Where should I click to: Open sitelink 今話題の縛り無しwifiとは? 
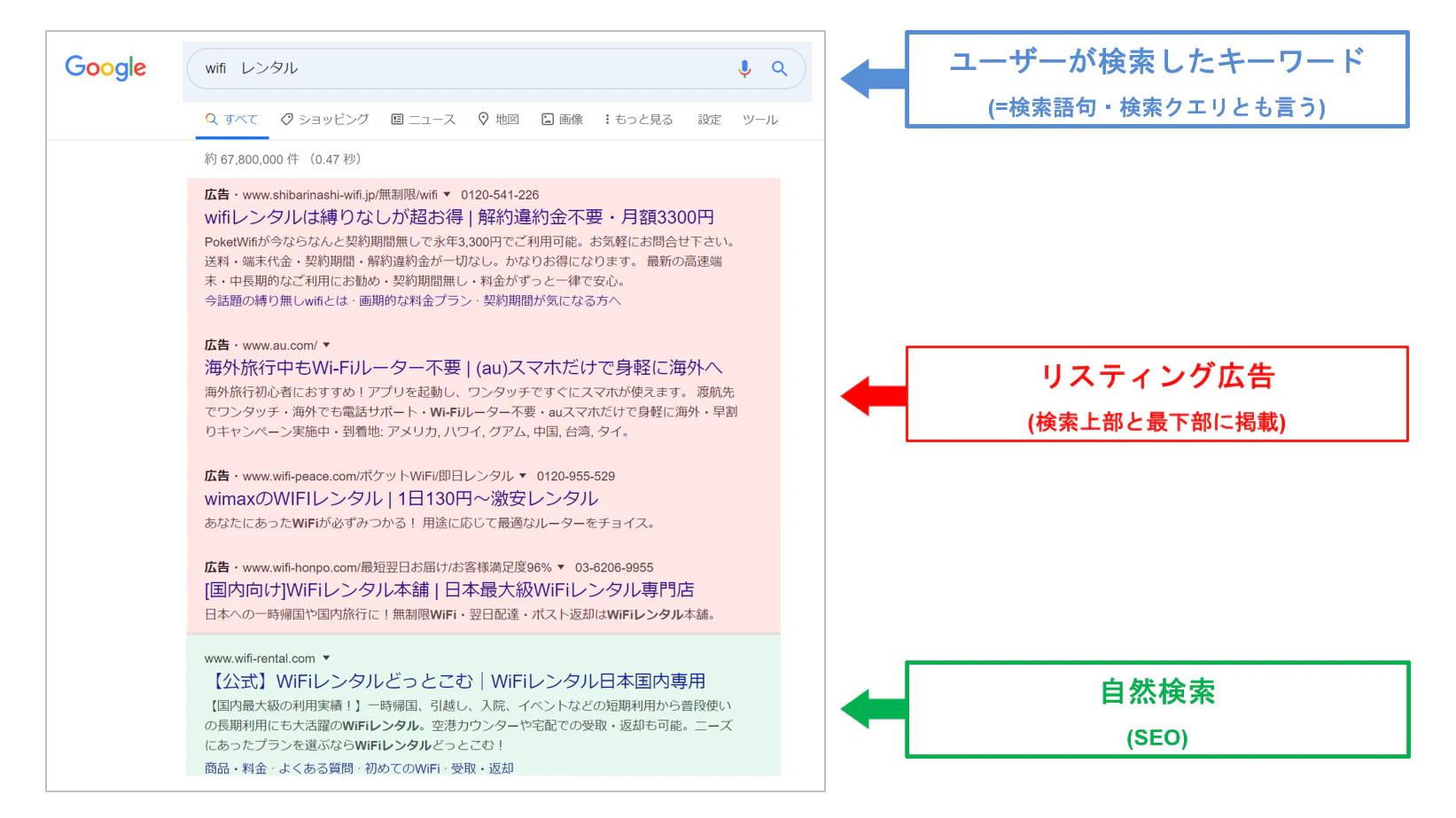[x=276, y=300]
